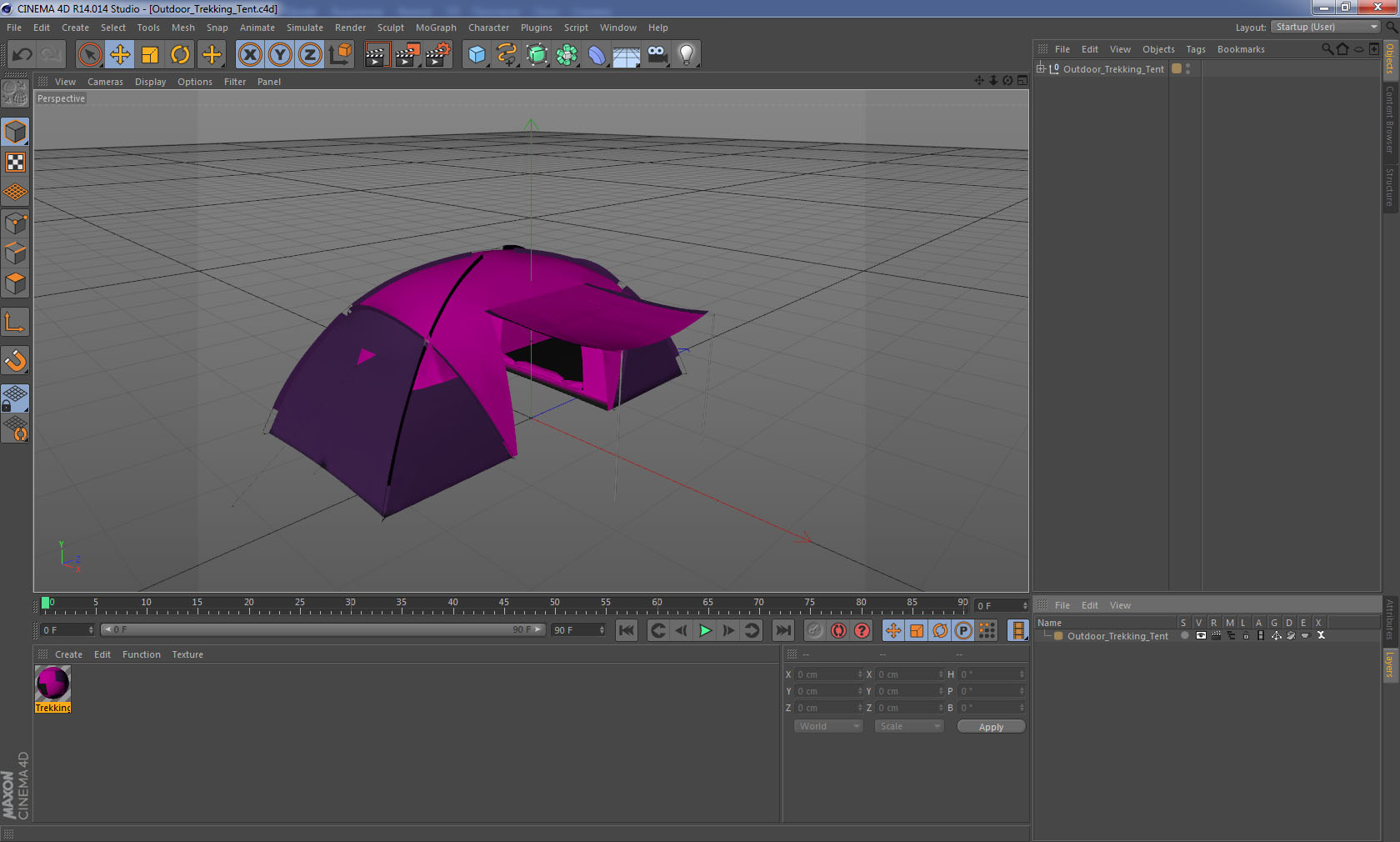Click the position X input field
The width and height of the screenshot is (1400, 842).
click(x=828, y=674)
